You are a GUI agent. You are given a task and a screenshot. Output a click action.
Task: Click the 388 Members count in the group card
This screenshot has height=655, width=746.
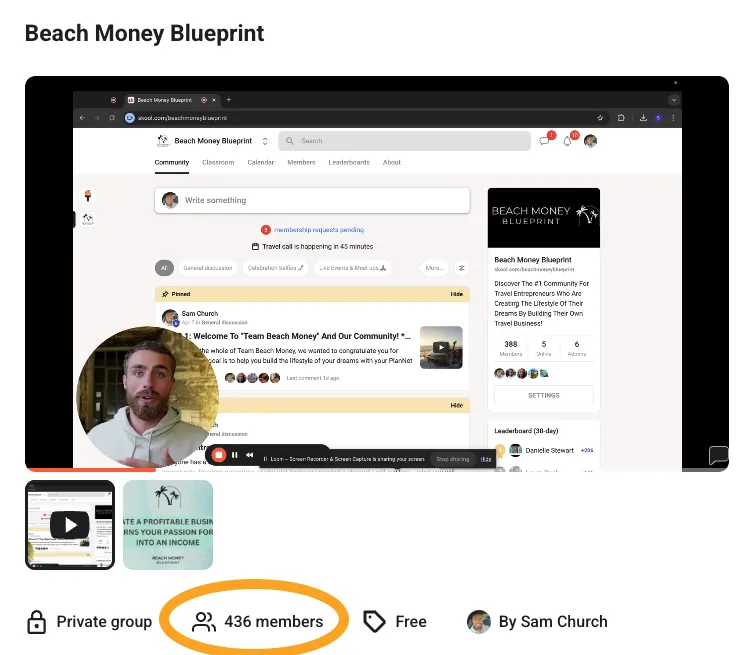(510, 348)
